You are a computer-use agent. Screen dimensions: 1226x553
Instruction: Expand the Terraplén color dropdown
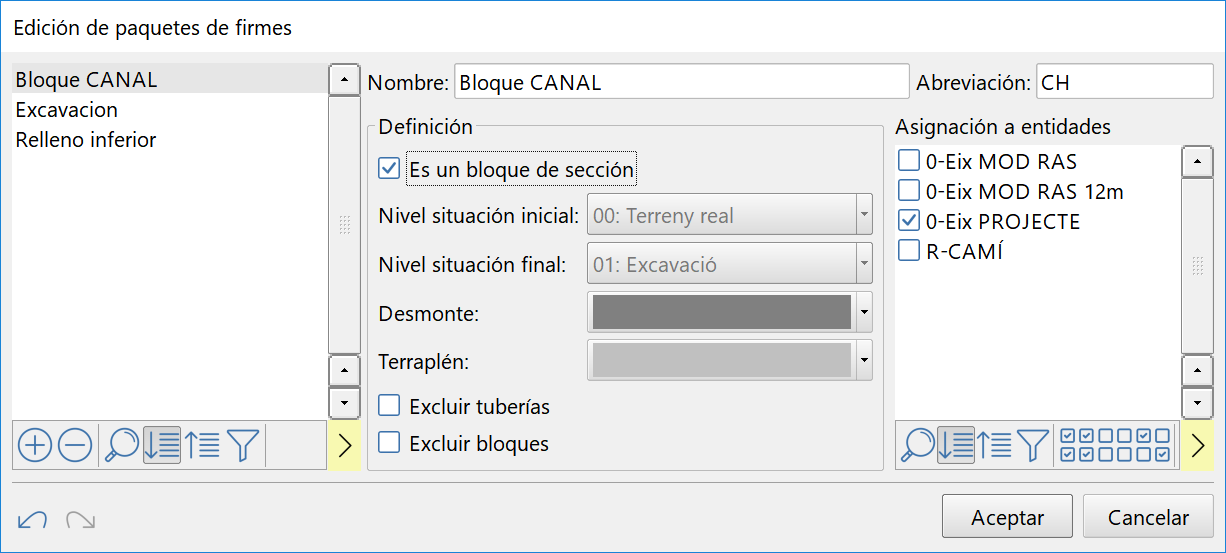pyautogui.click(x=864, y=360)
